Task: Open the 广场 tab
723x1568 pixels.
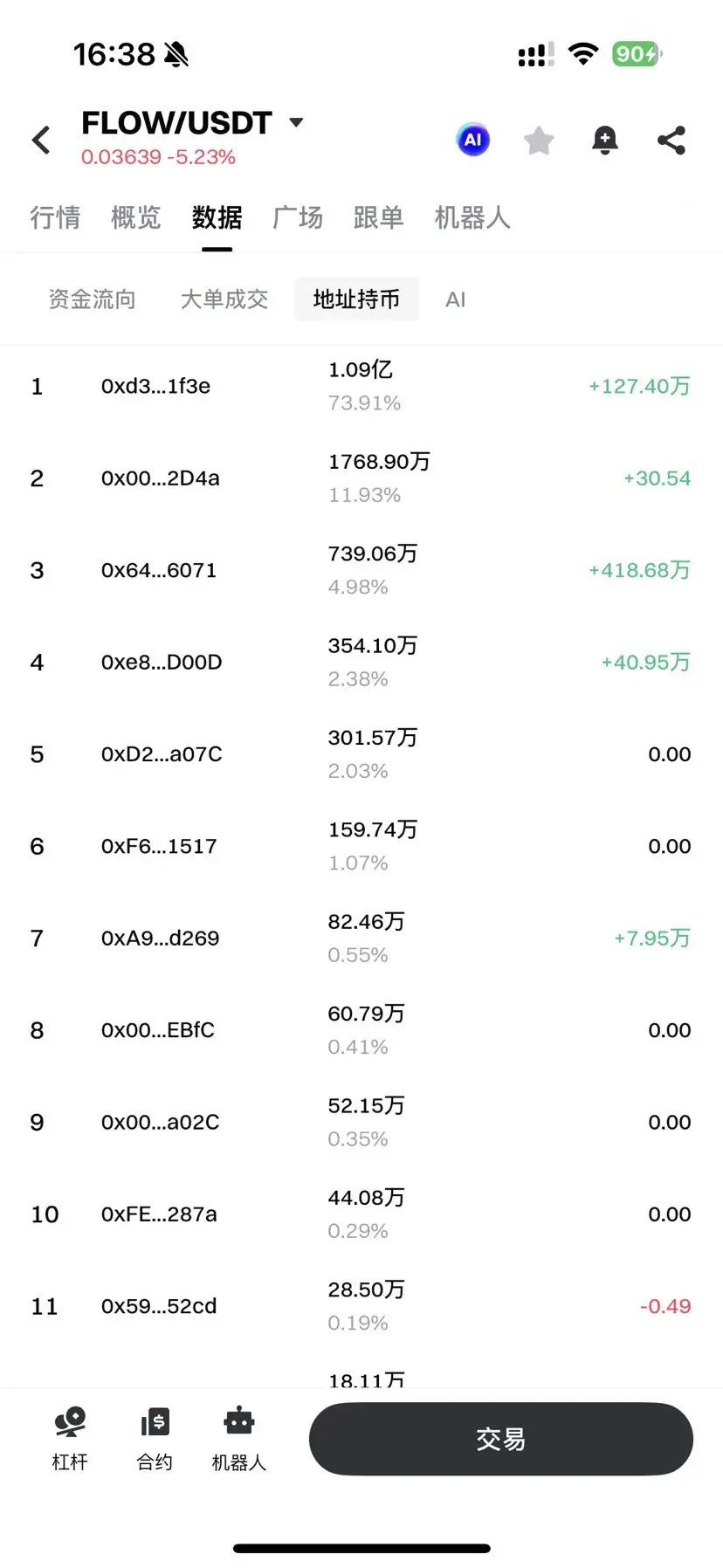Action: coord(298,217)
